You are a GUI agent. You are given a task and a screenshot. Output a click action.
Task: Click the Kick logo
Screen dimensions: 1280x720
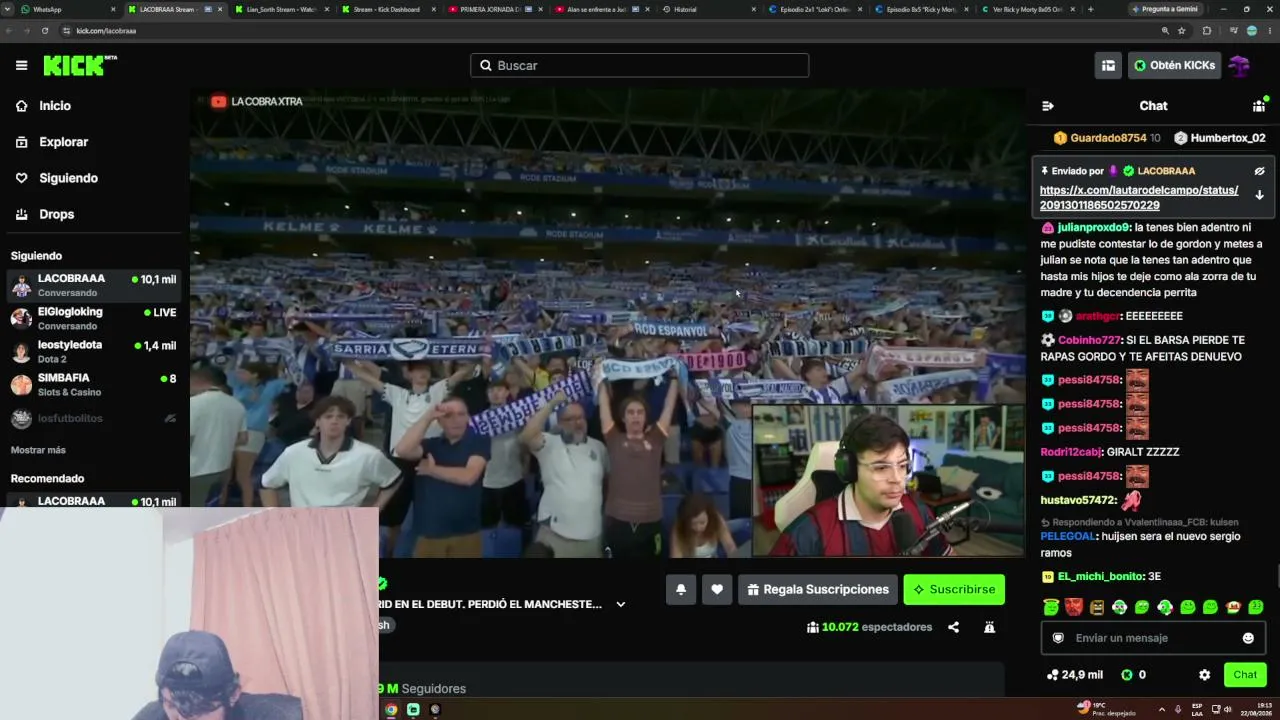pyautogui.click(x=80, y=65)
